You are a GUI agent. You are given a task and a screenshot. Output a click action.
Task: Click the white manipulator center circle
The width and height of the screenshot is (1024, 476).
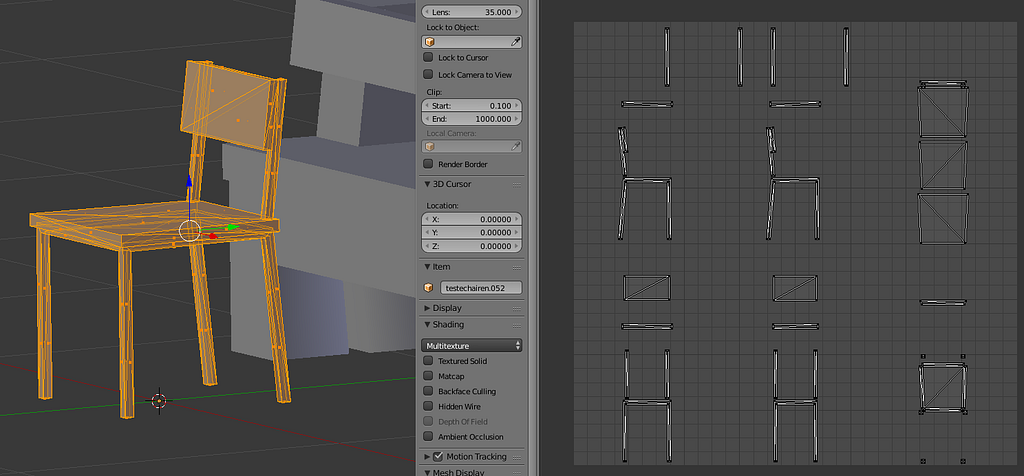(190, 231)
